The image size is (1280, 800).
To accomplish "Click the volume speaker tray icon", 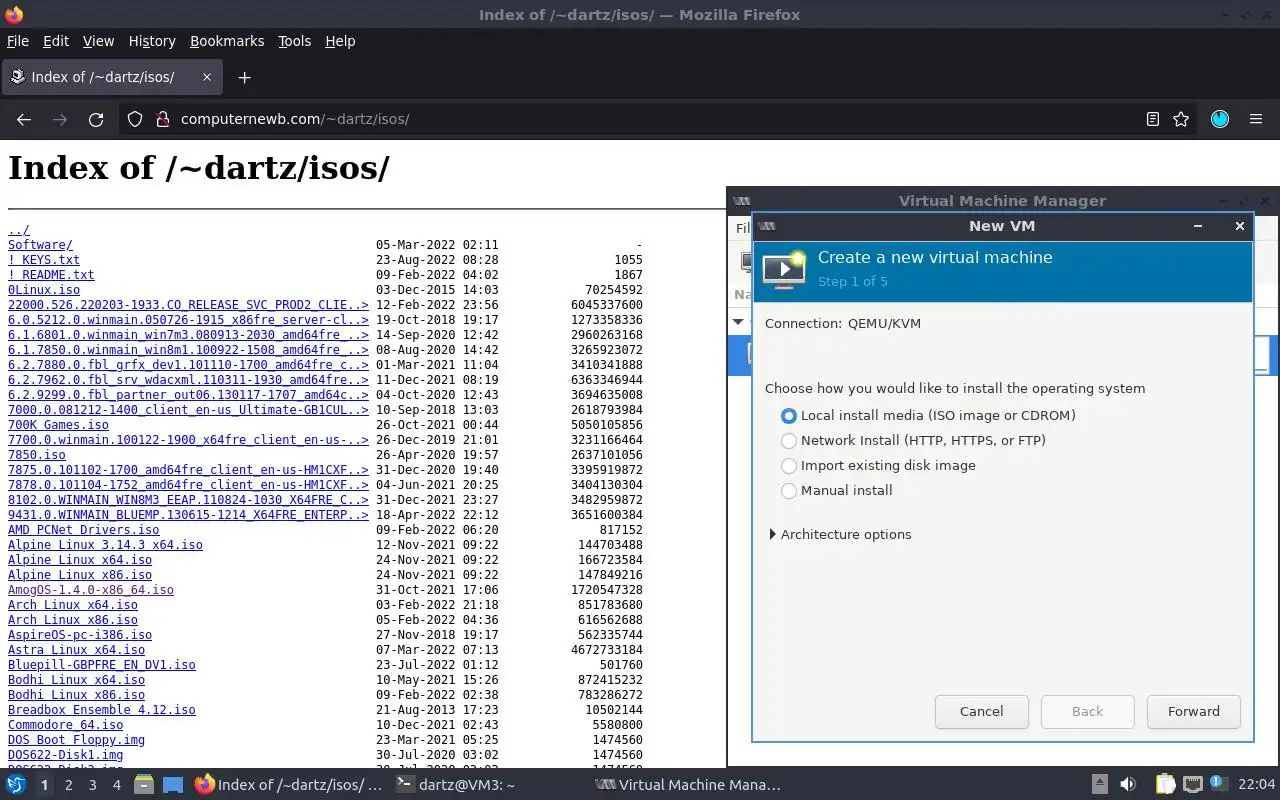I will (x=1128, y=785).
